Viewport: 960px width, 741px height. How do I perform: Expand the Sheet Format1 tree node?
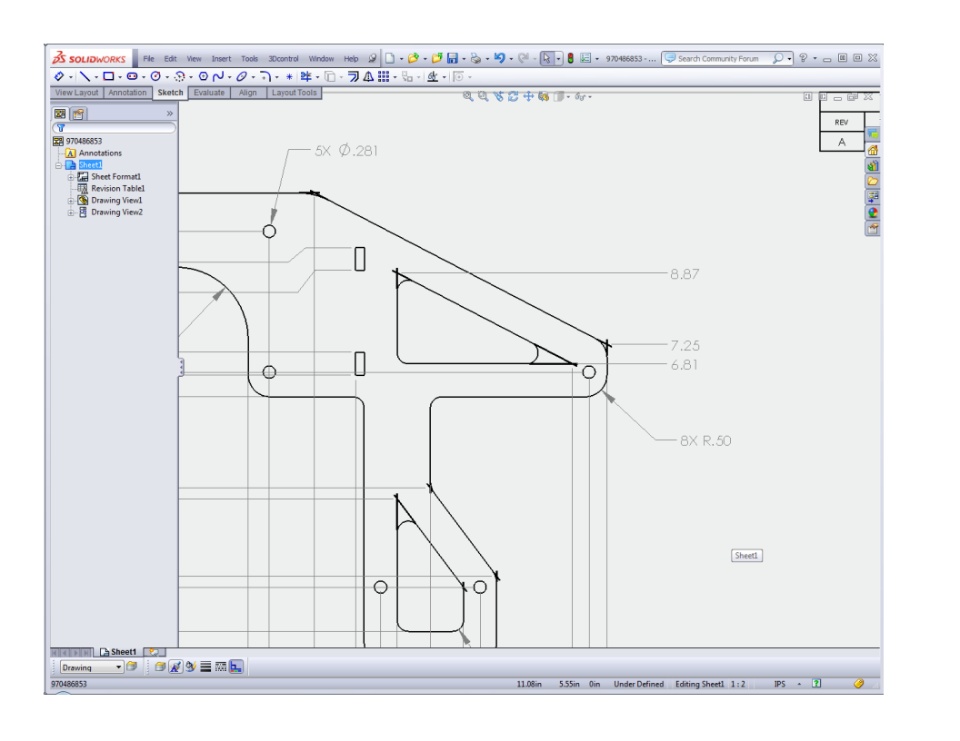tap(70, 177)
